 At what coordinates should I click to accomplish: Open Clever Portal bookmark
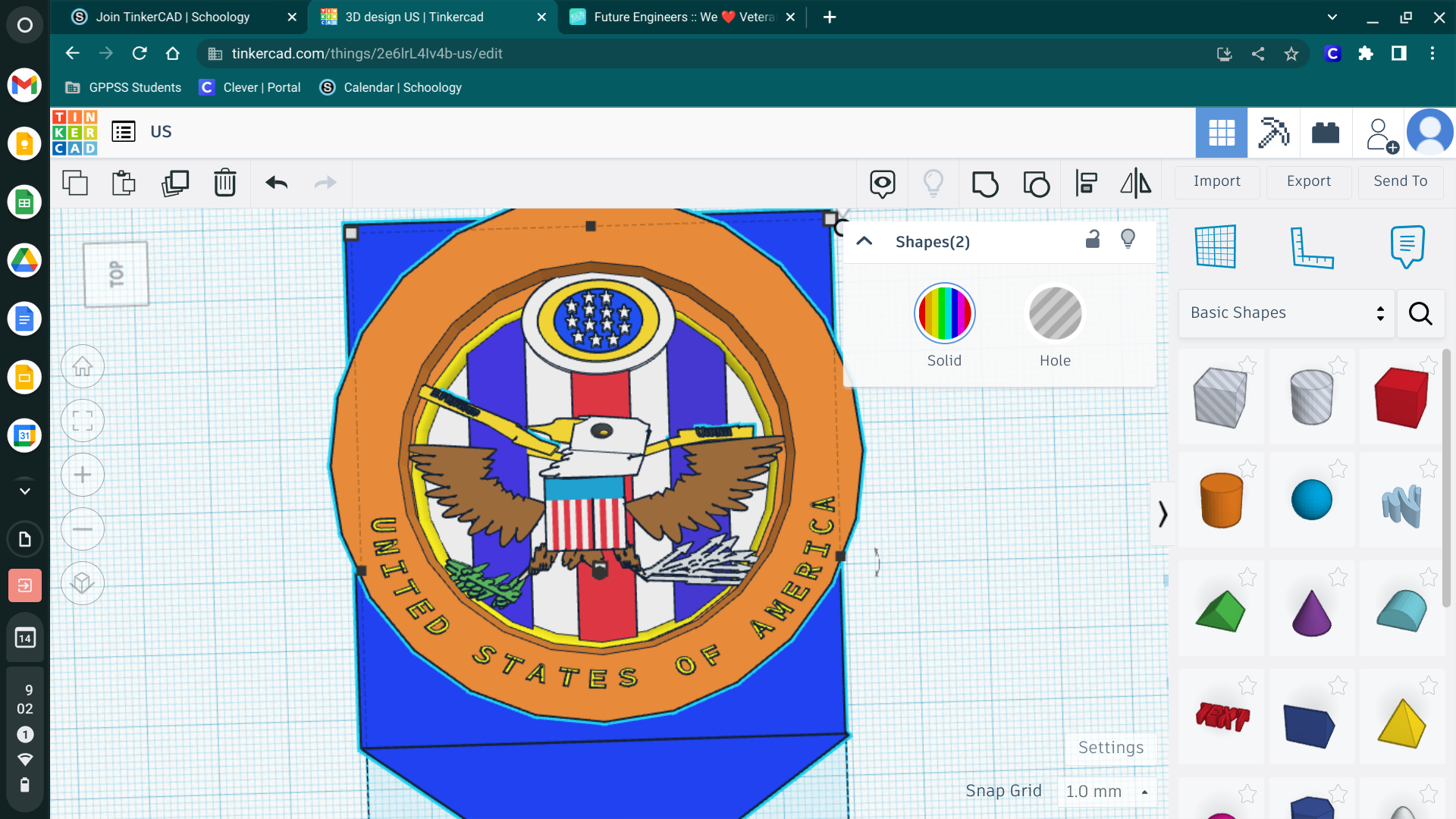pyautogui.click(x=250, y=87)
